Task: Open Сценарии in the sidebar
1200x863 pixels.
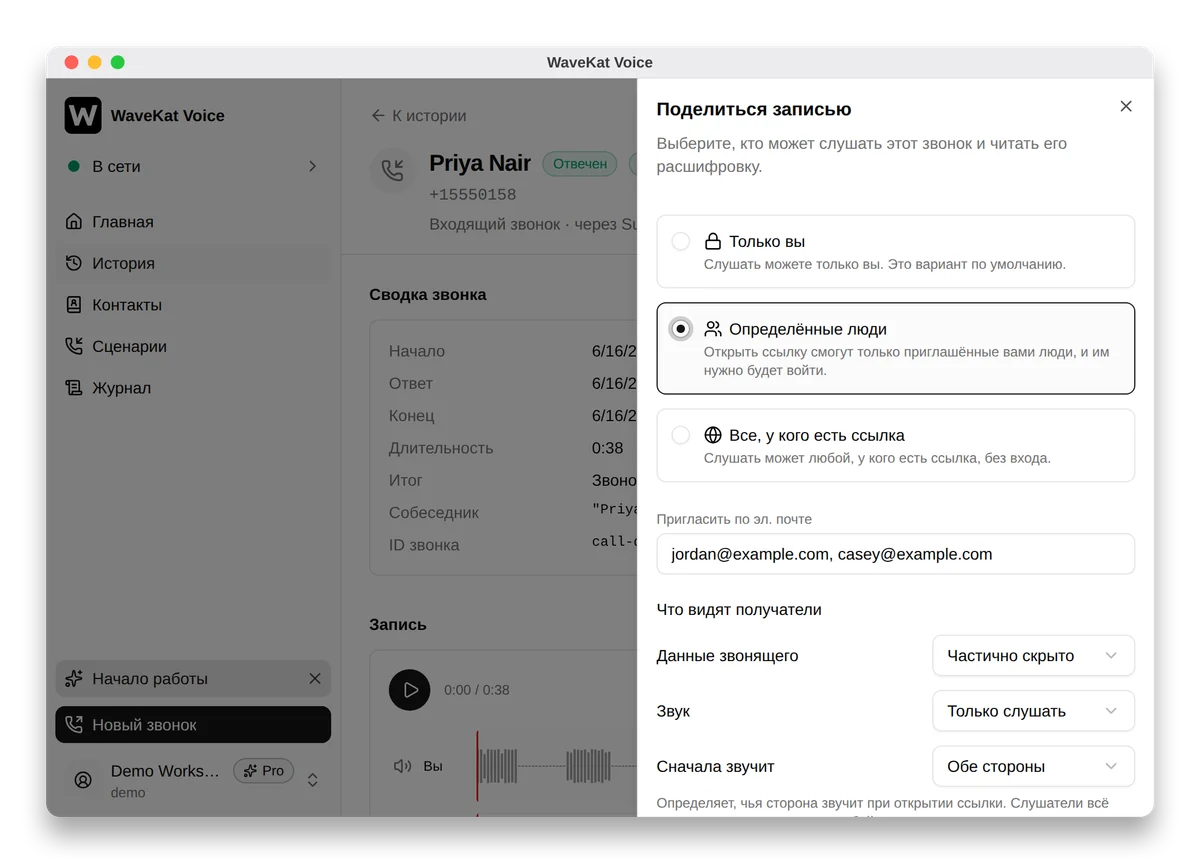Action: [193, 346]
